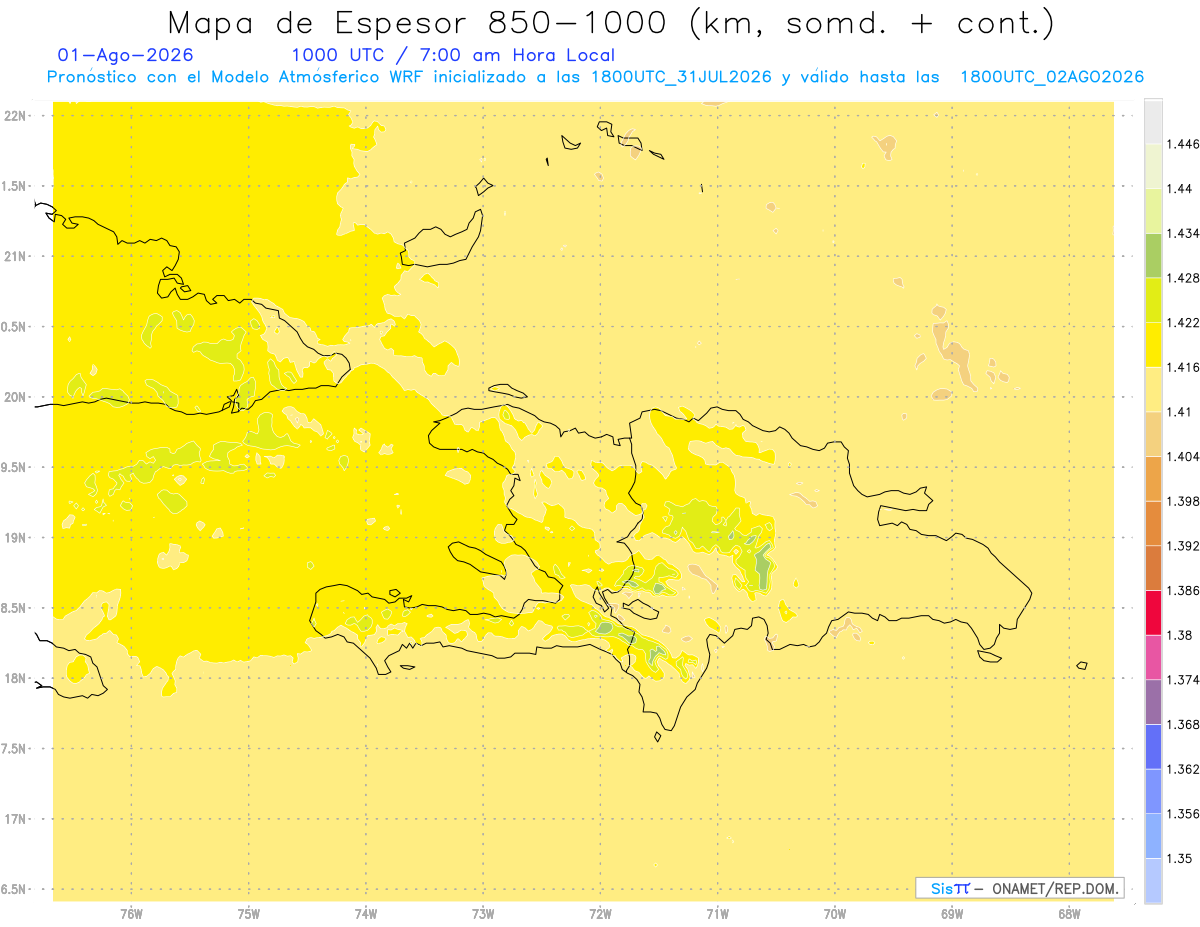The image size is (1200, 927).
Task: Click the colorbar value "1.356"
Action: [1183, 814]
